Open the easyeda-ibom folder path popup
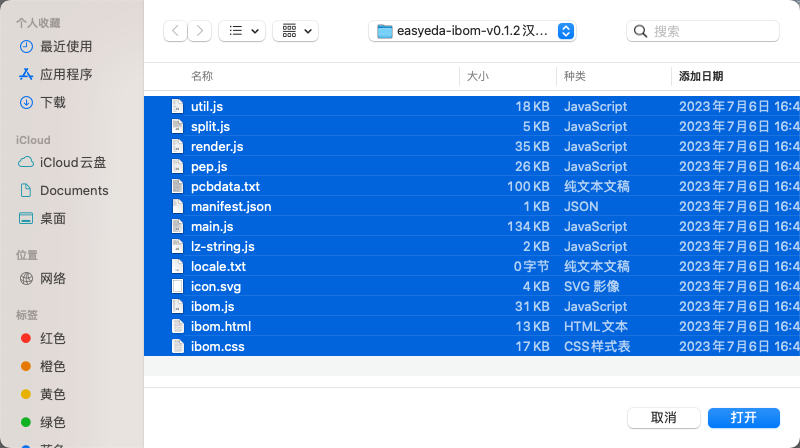The height and width of the screenshot is (448, 800). pyautogui.click(x=472, y=31)
